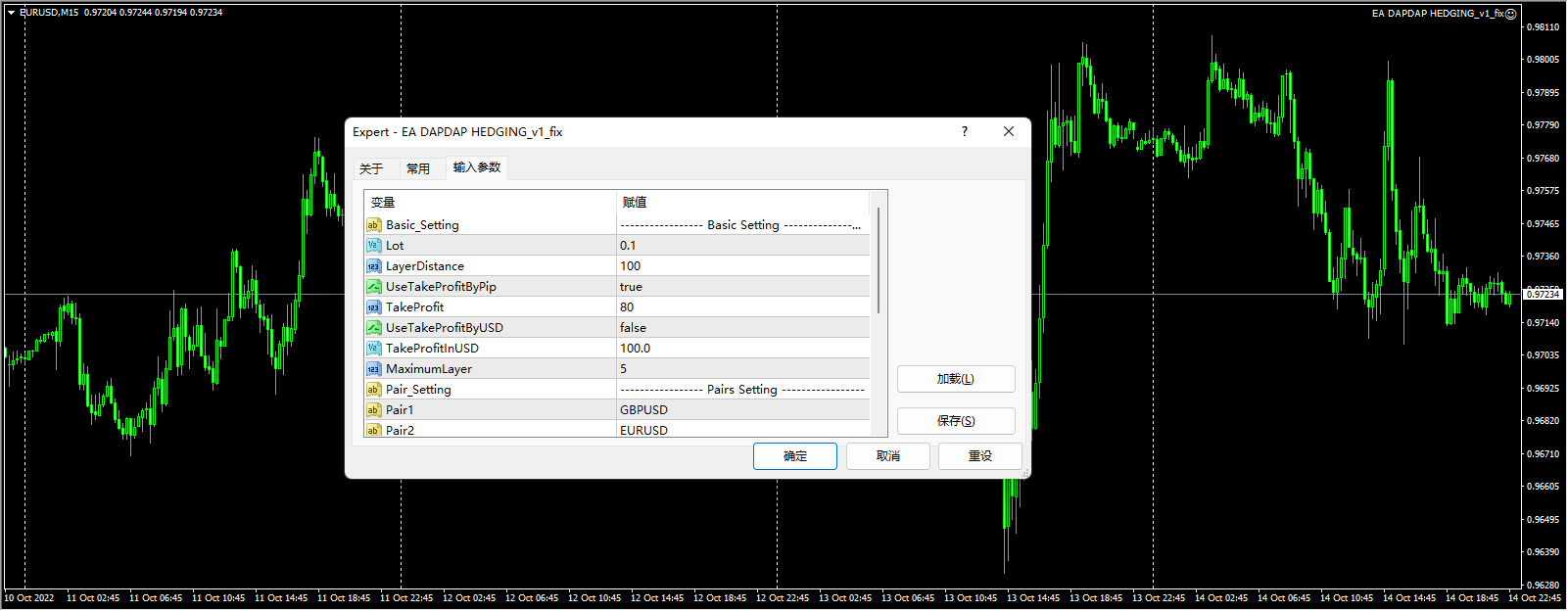Click the TakeProfitInUSD double type icon

pyautogui.click(x=373, y=349)
